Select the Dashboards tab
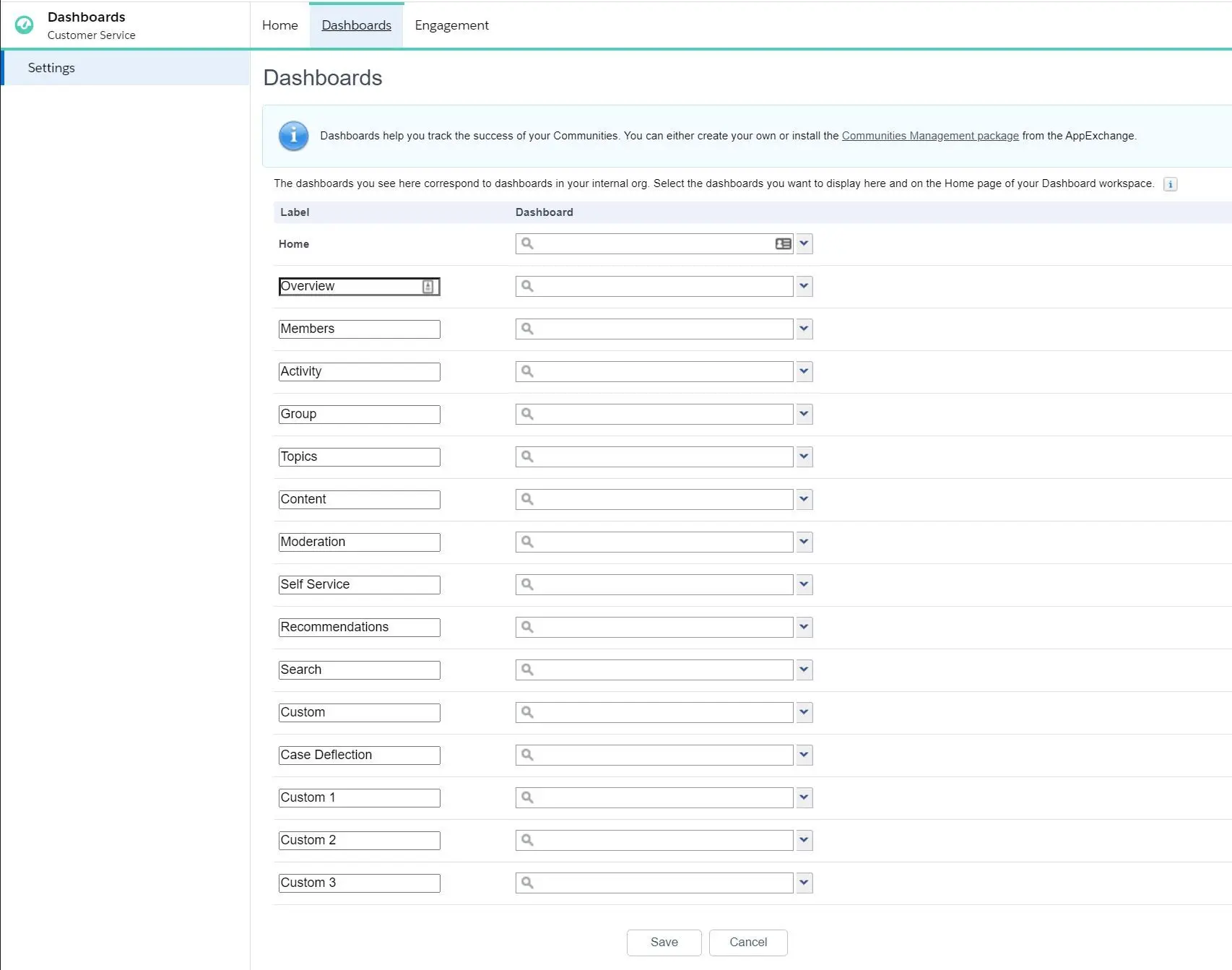Viewport: 1232px width, 970px height. (x=356, y=25)
